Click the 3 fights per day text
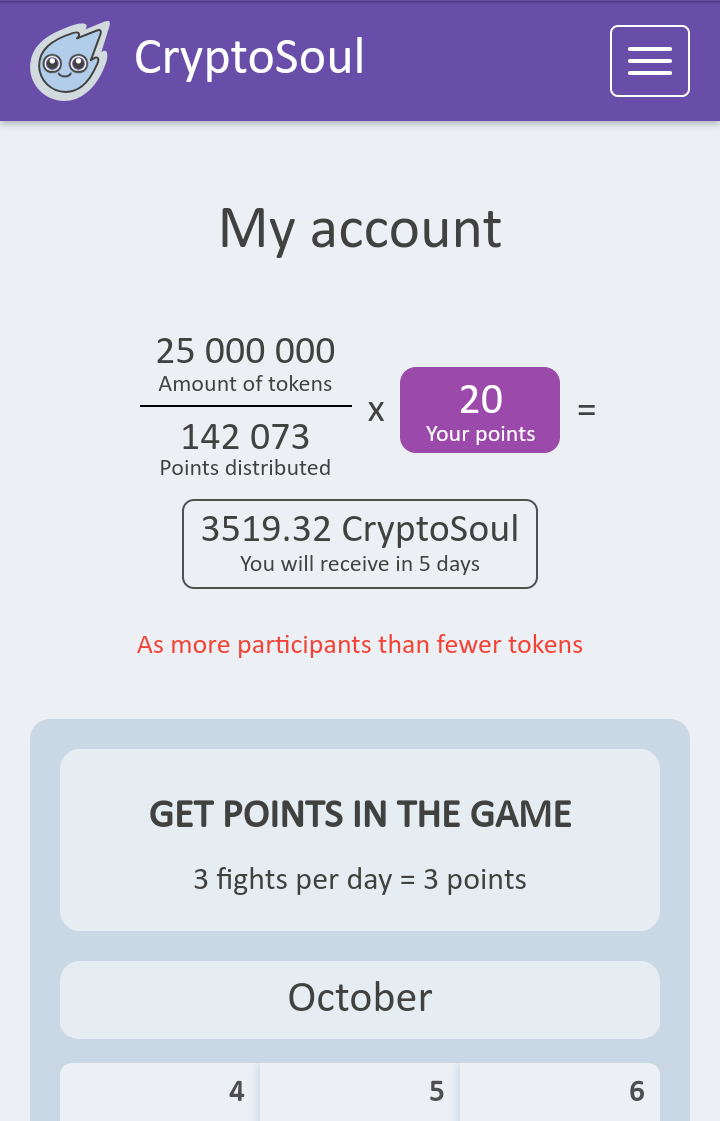Image resolution: width=720 pixels, height=1121 pixels. pyautogui.click(x=360, y=880)
